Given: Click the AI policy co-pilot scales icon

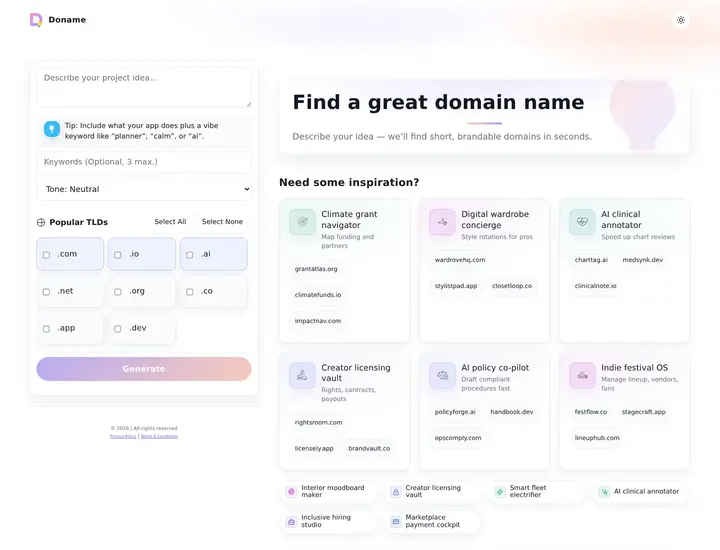Looking at the screenshot, I should tap(442, 376).
